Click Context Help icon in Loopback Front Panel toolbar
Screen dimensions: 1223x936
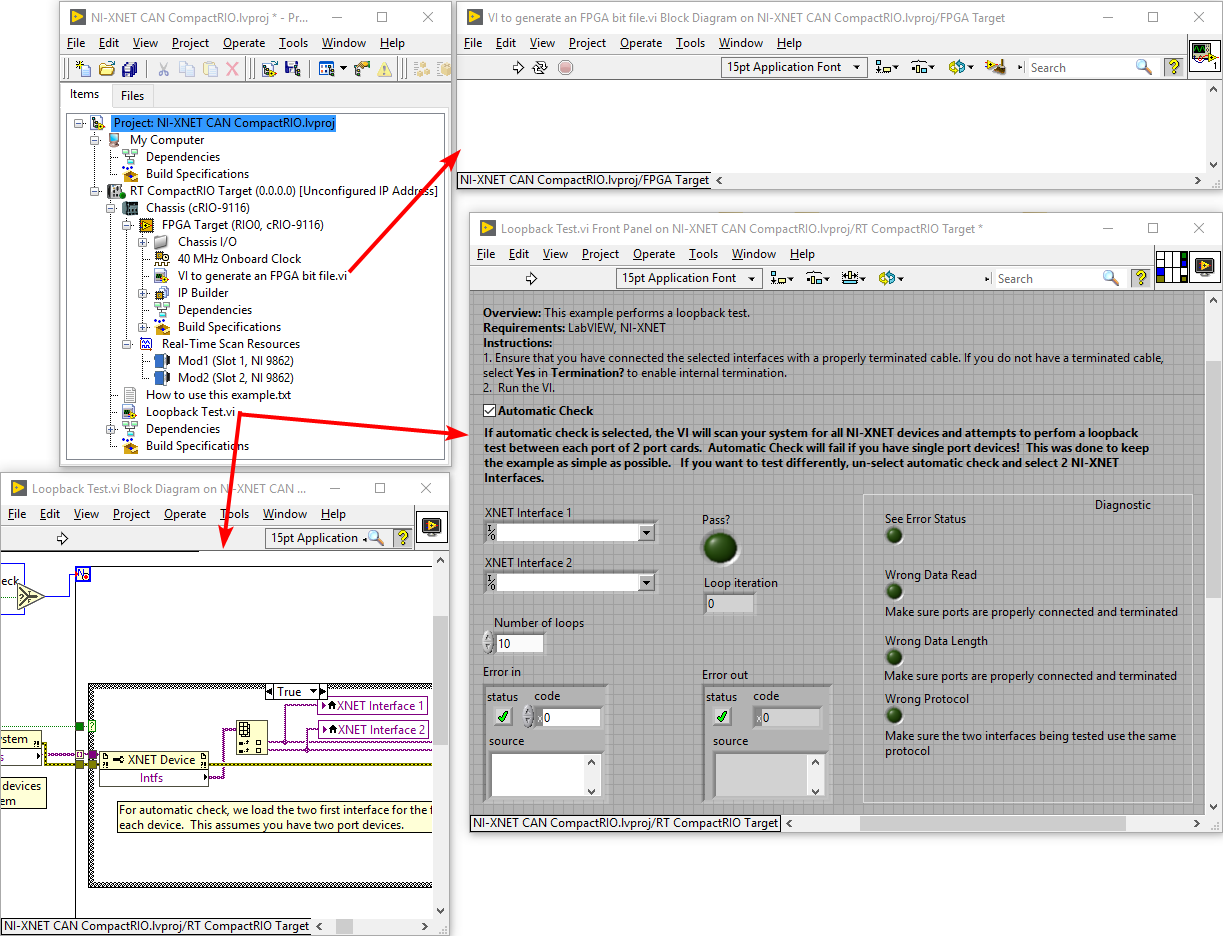(1140, 278)
